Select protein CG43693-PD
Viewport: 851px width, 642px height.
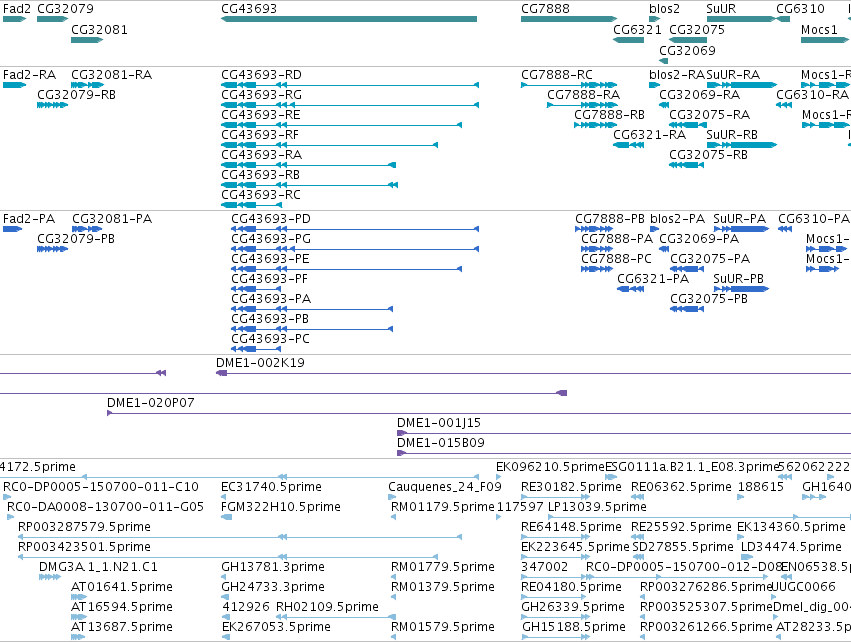pyautogui.click(x=355, y=229)
